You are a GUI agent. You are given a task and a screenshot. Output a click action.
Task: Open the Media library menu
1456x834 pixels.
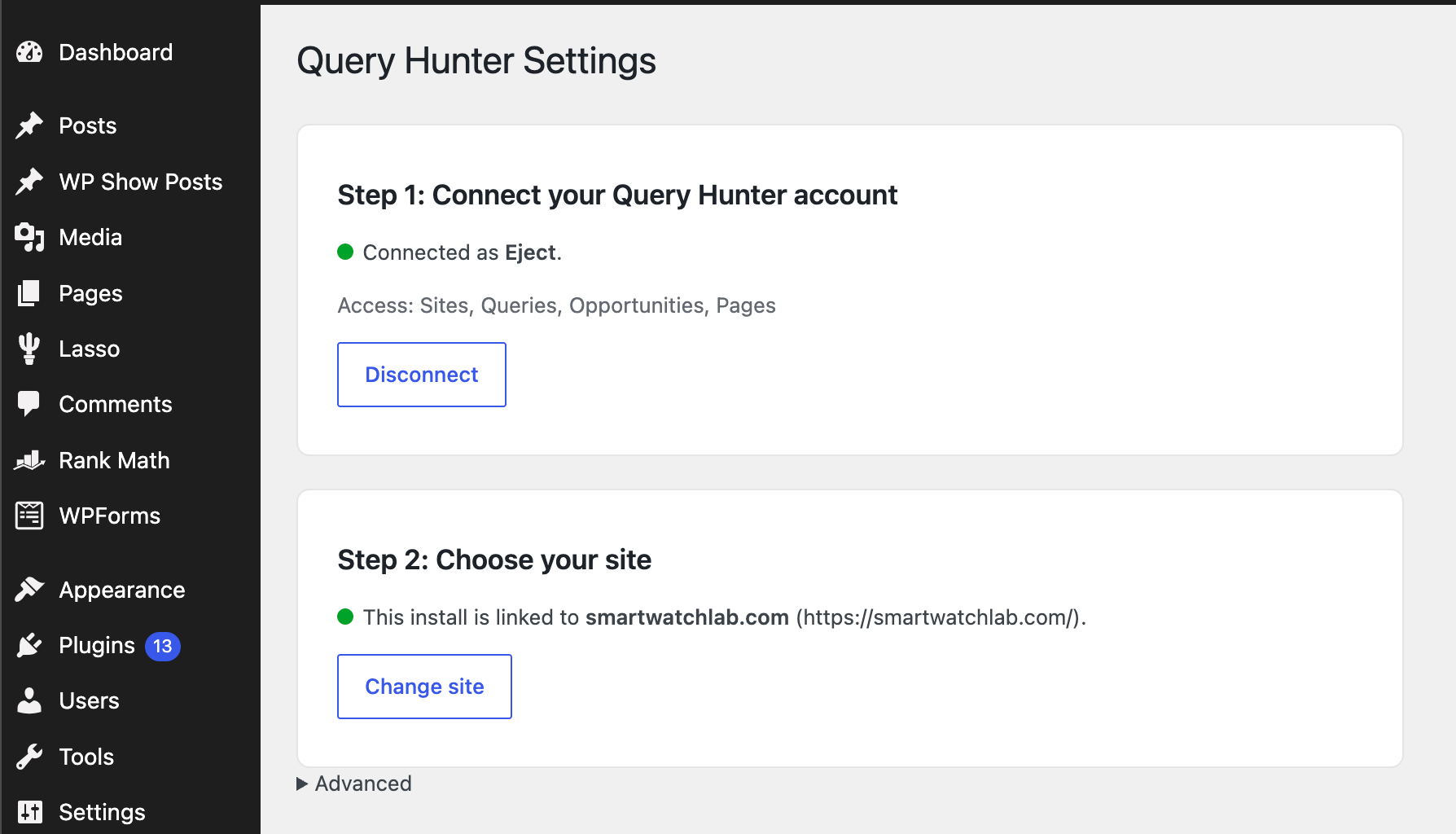tap(90, 237)
